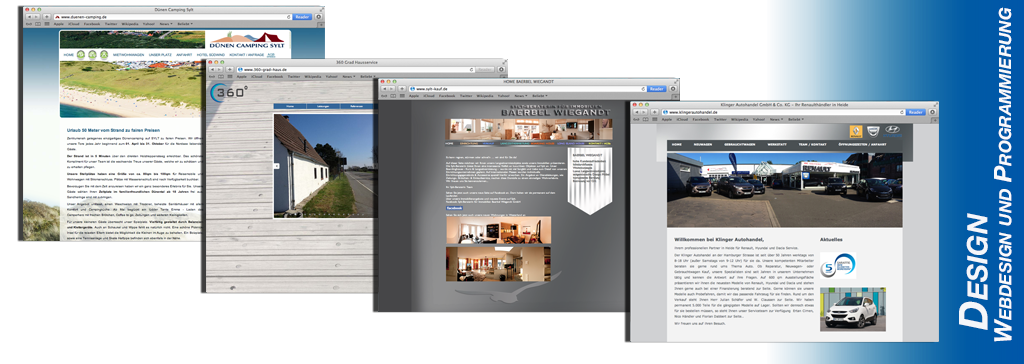Click blue Facebook button on Wiegandt site

coord(454,208)
